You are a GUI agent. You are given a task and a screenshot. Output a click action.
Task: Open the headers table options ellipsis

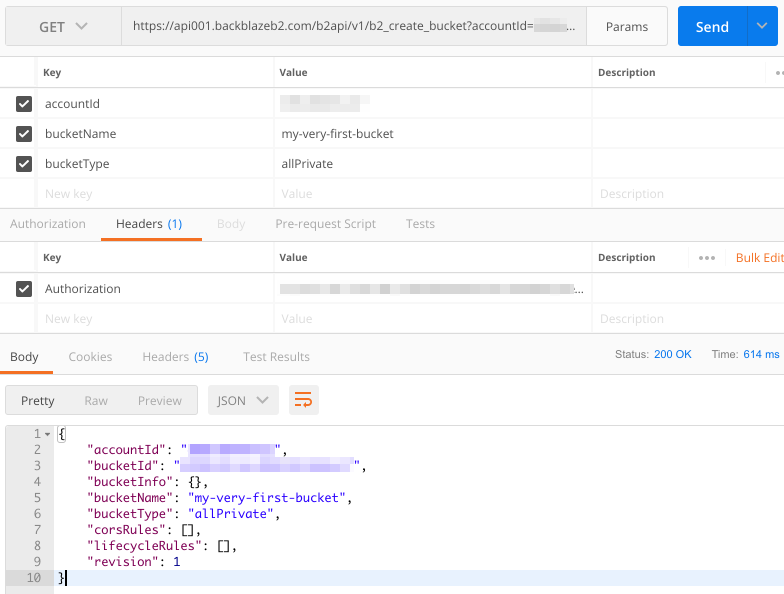[x=706, y=258]
